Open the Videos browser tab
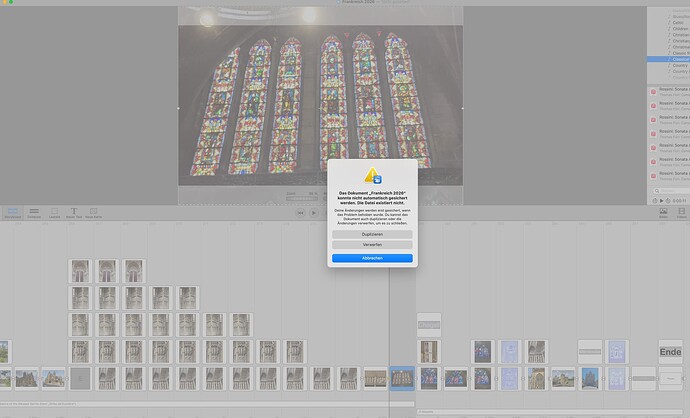 (x=681, y=213)
